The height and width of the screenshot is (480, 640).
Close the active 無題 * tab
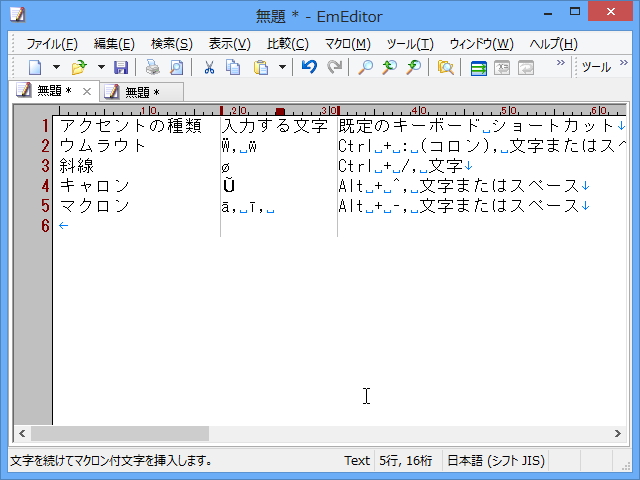(x=87, y=91)
